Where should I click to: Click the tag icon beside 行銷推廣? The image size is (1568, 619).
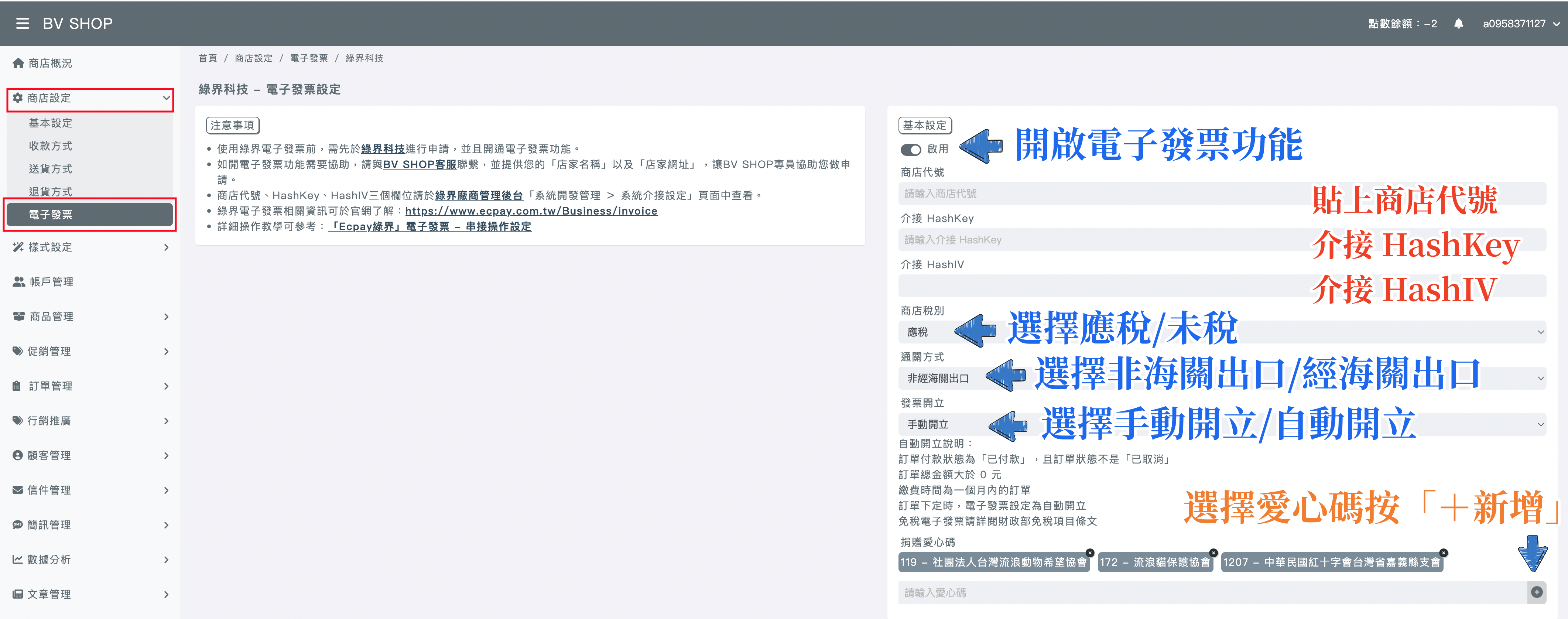18,421
